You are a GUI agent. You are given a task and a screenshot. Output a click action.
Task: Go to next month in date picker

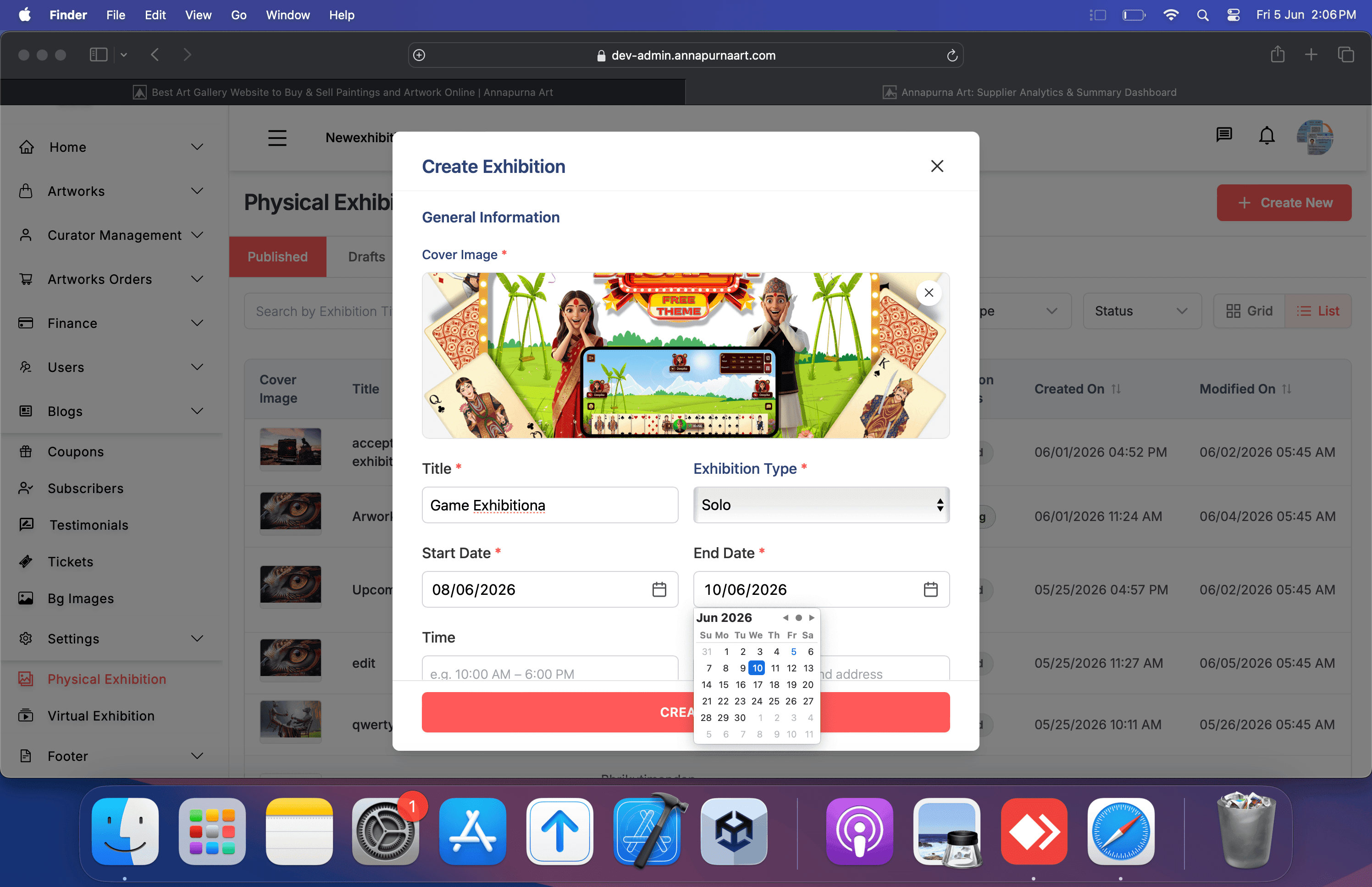(812, 617)
